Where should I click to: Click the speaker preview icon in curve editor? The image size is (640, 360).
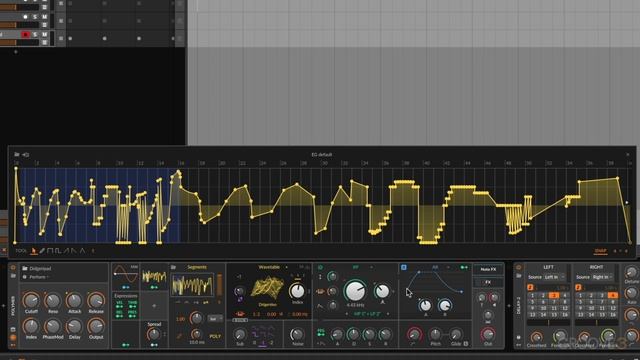[x=26, y=155]
